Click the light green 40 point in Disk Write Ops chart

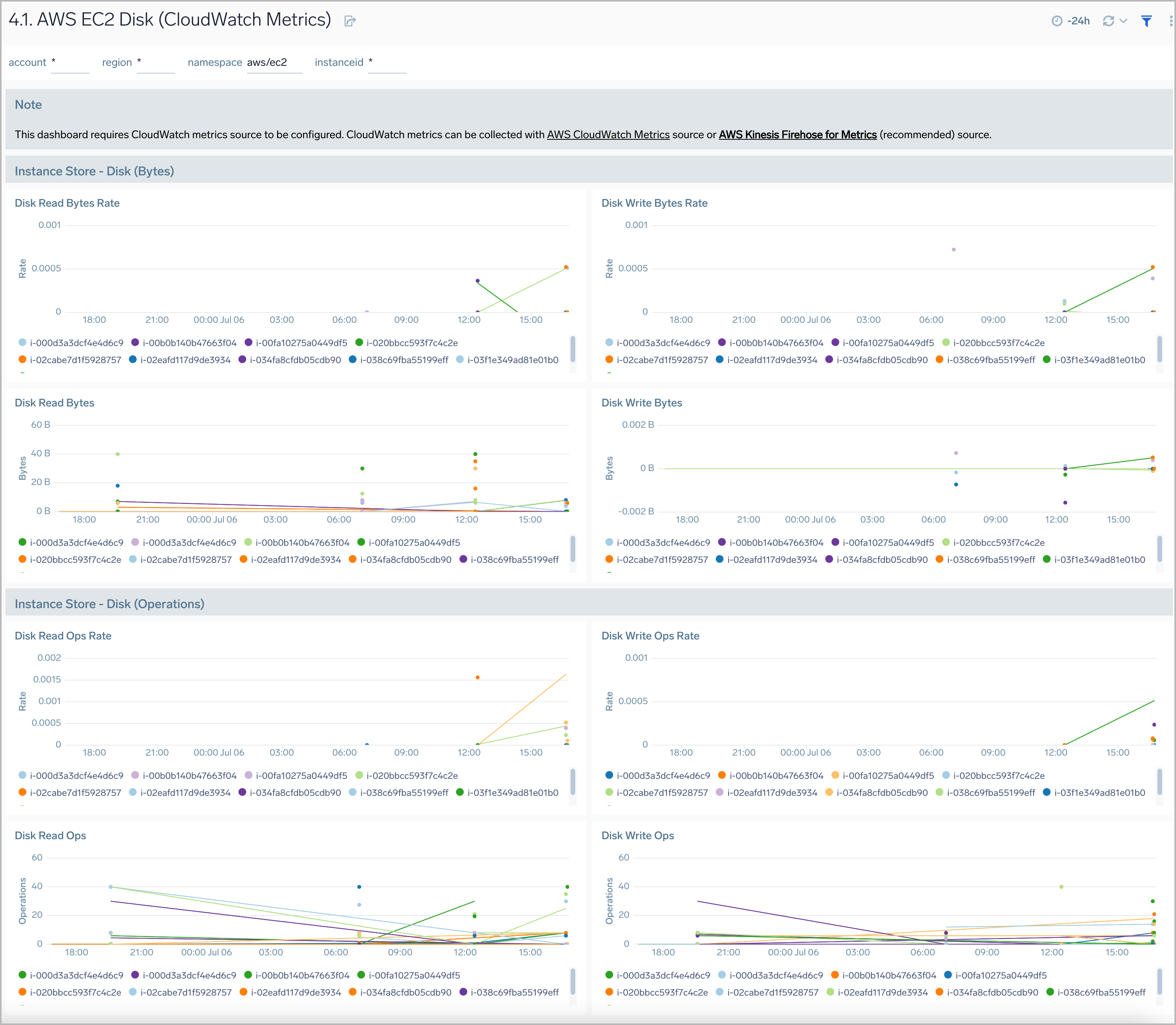click(1061, 887)
